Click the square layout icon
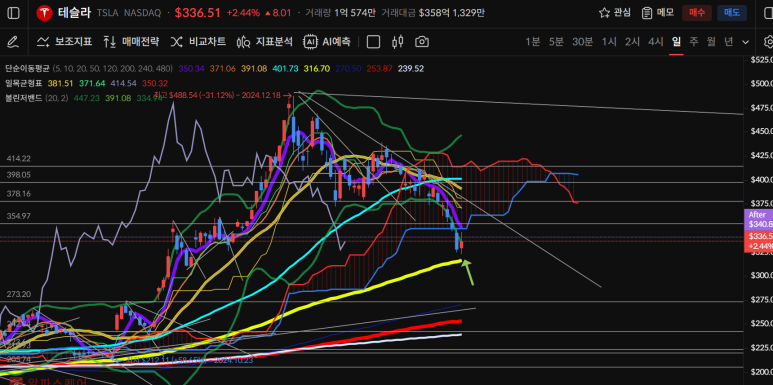The height and width of the screenshot is (385, 773). tap(374, 42)
